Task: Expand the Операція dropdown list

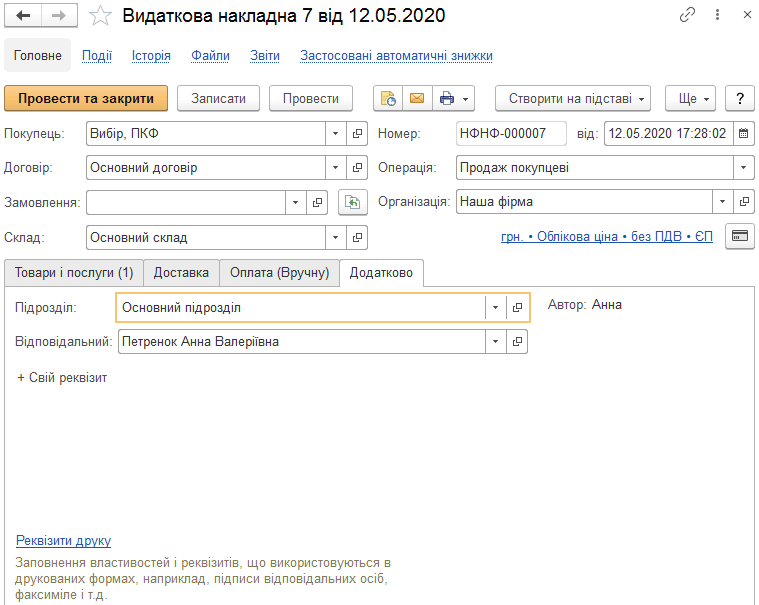Action: pyautogui.click(x=744, y=167)
